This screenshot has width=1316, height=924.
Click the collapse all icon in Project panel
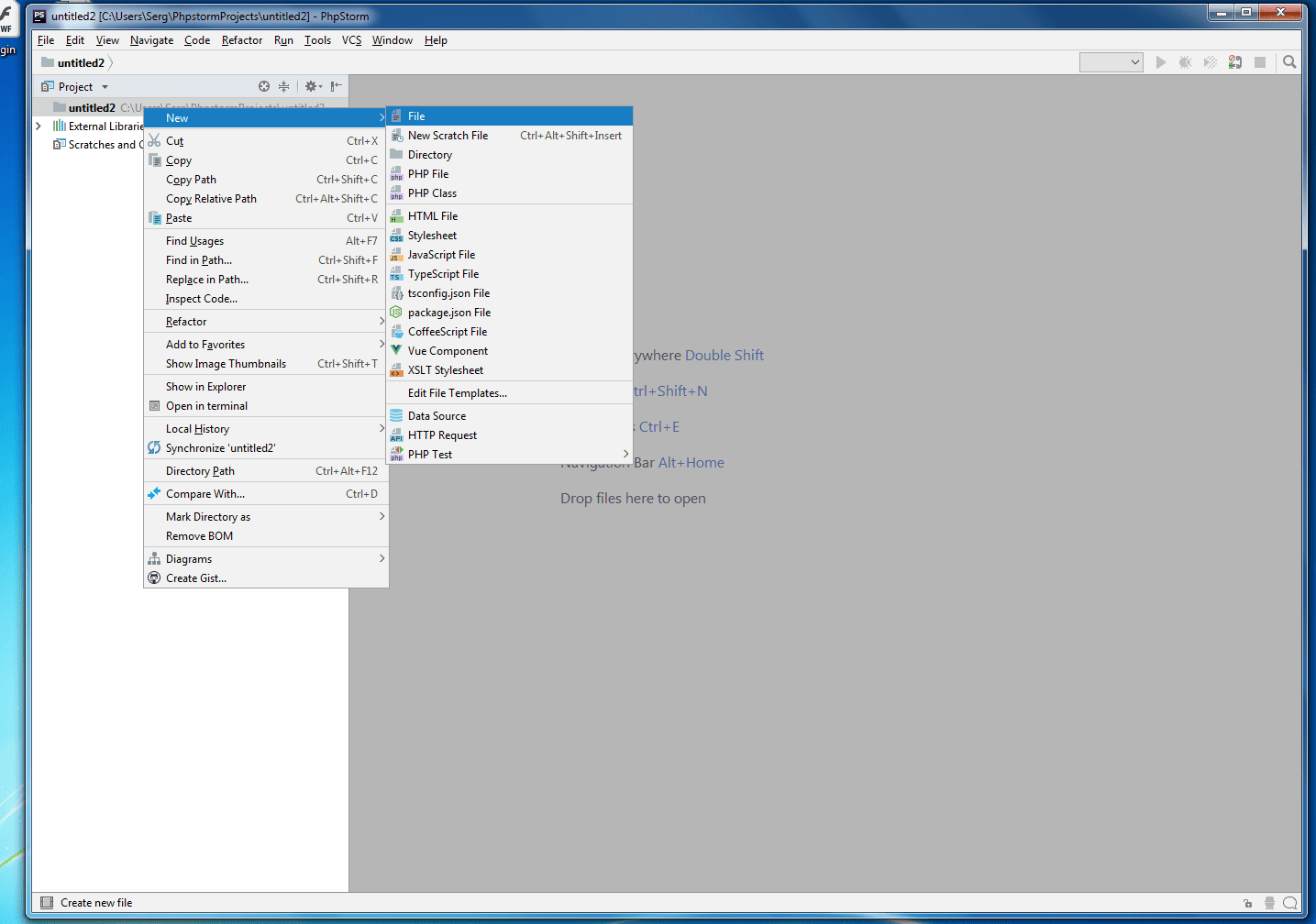(284, 86)
